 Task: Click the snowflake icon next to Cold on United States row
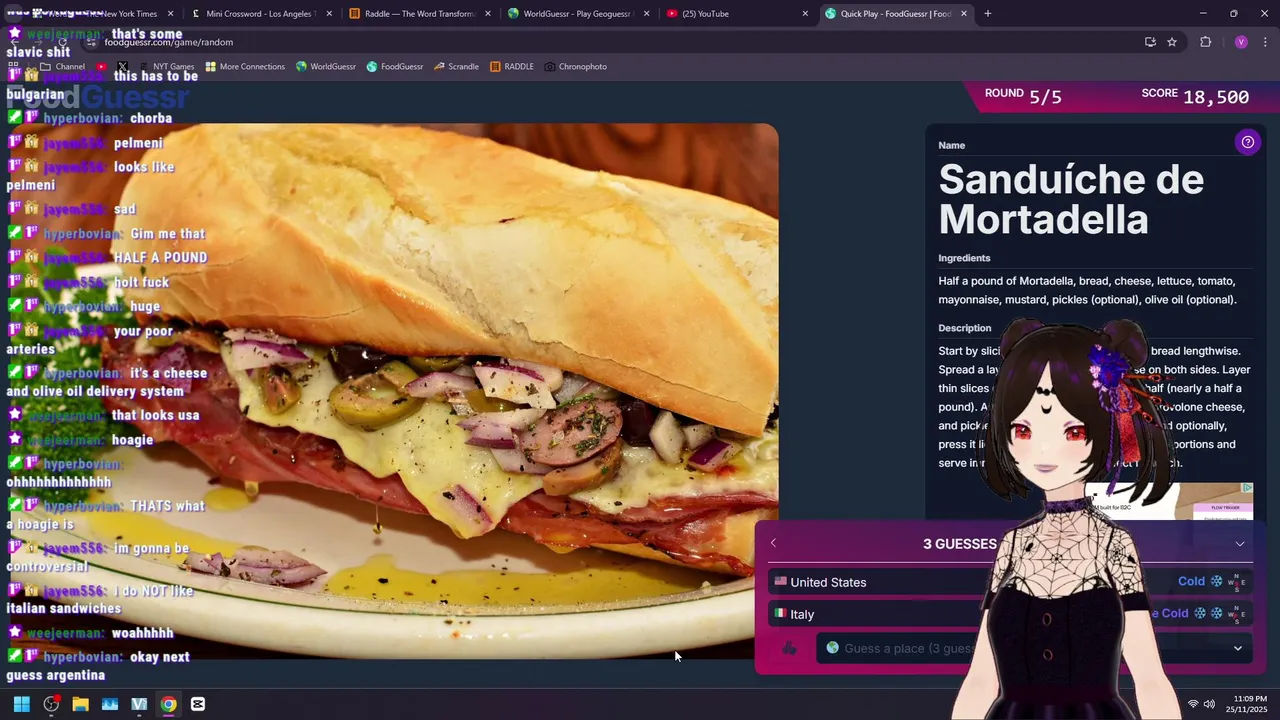(1217, 581)
